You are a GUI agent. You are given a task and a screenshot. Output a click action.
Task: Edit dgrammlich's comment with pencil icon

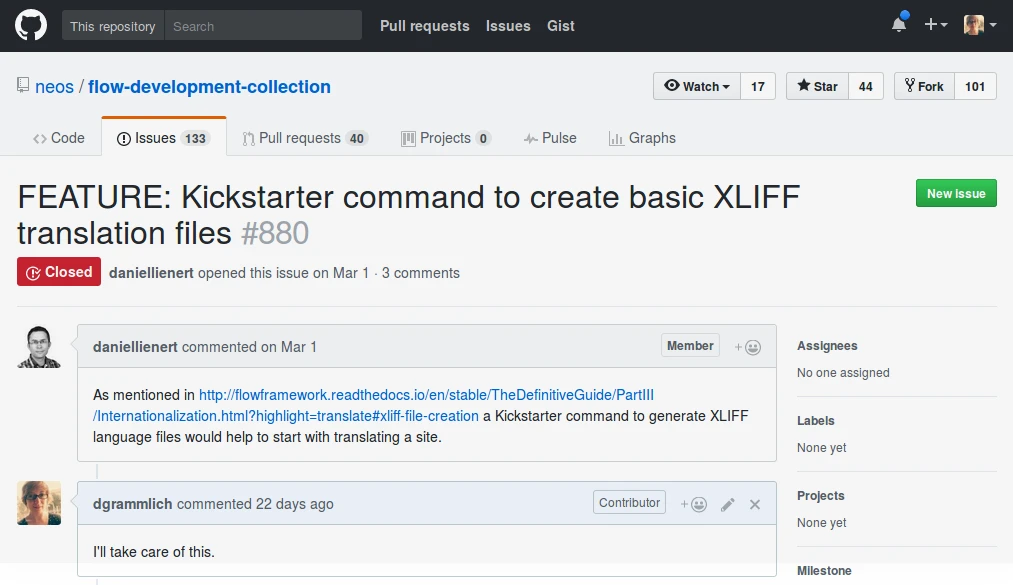tap(727, 504)
